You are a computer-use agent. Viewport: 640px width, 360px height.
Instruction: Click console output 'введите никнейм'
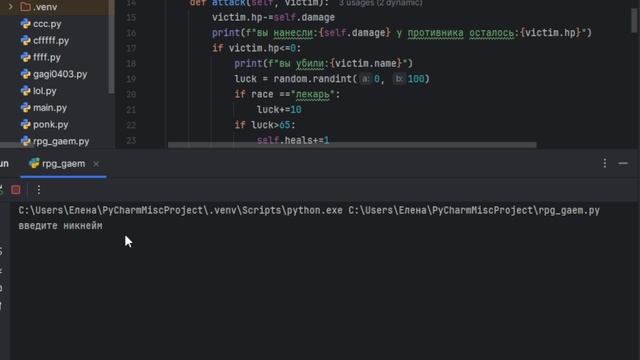click(x=60, y=226)
